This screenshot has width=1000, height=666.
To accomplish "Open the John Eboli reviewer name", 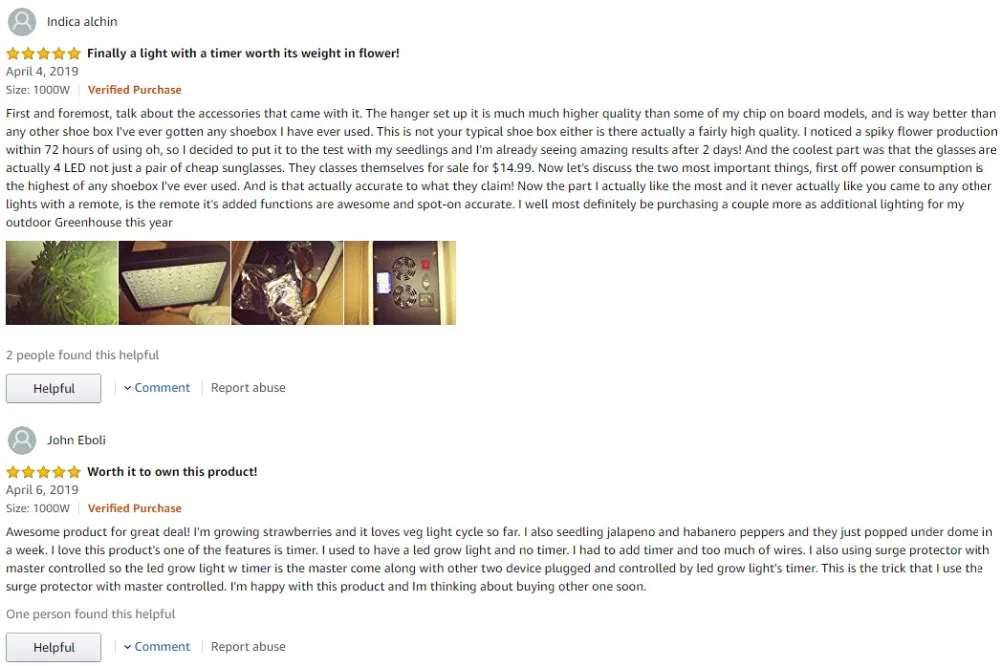I will point(77,440).
